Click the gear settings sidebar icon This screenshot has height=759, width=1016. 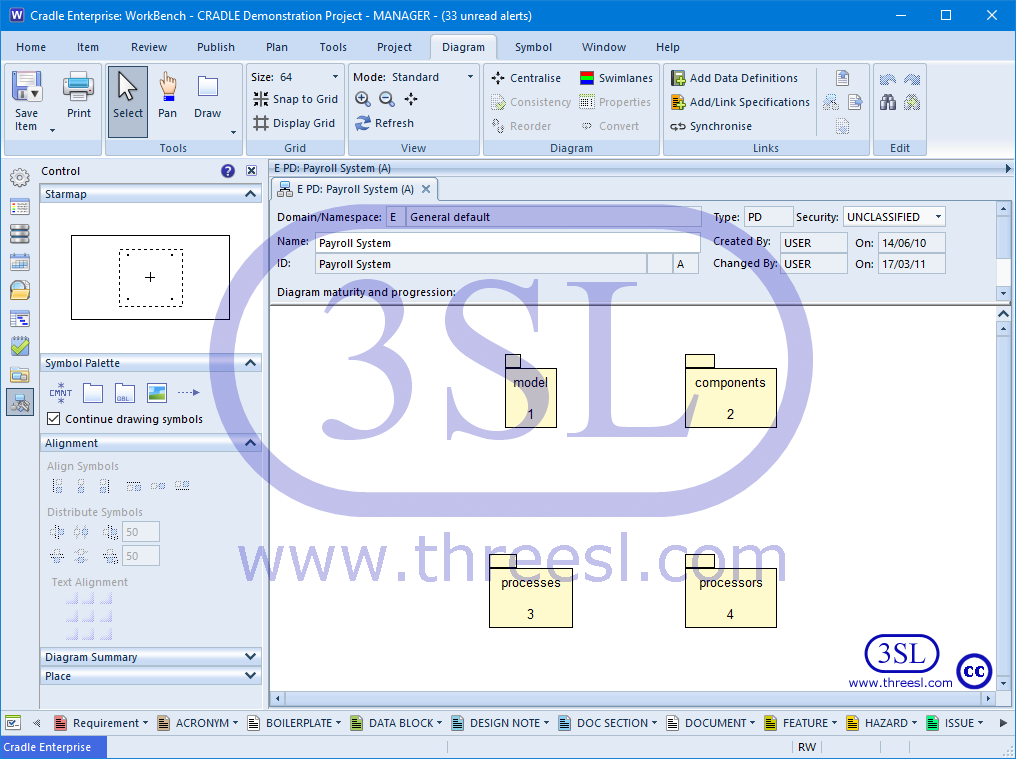[20, 177]
